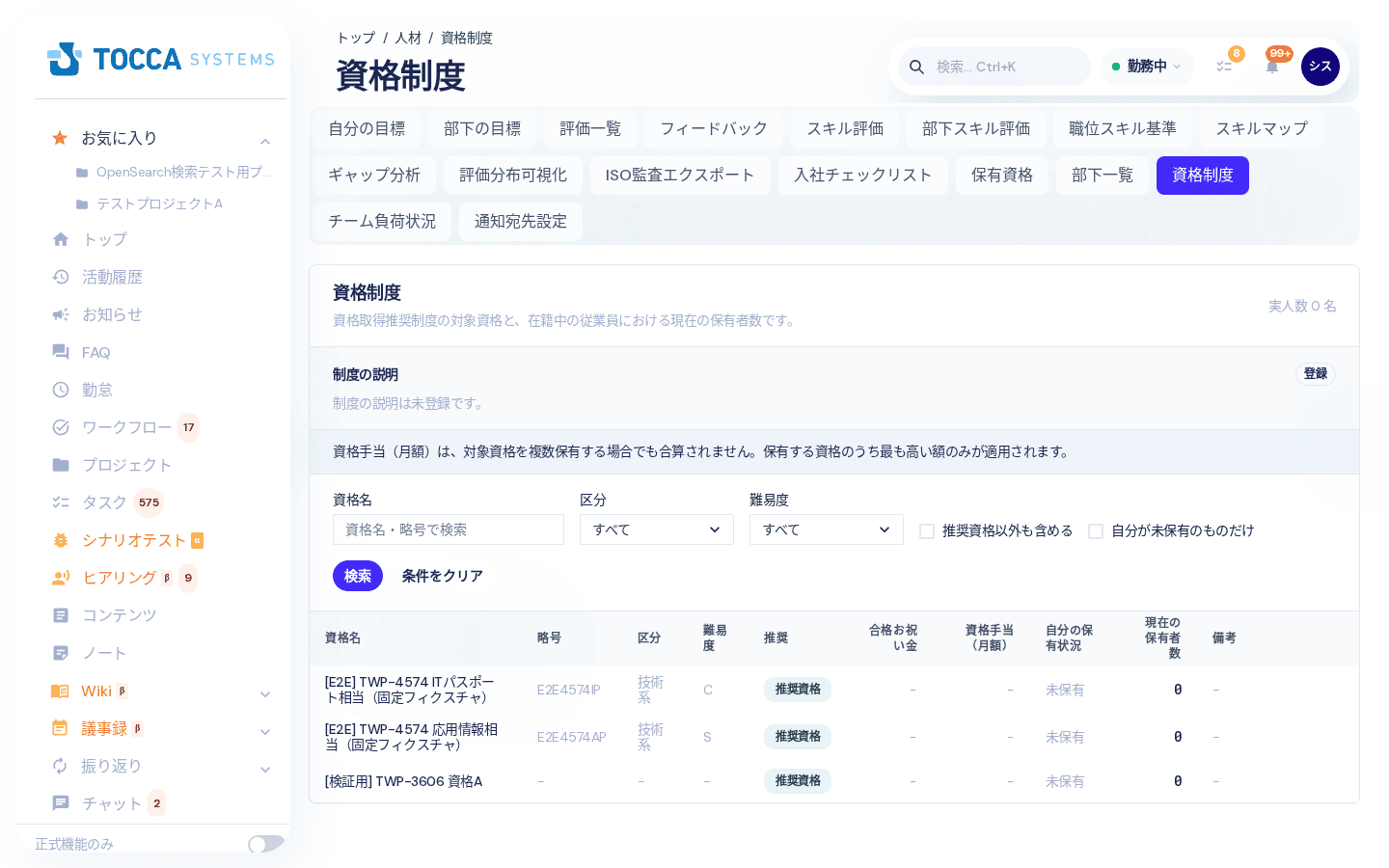Switch to 自分の目標 tab

(367, 129)
